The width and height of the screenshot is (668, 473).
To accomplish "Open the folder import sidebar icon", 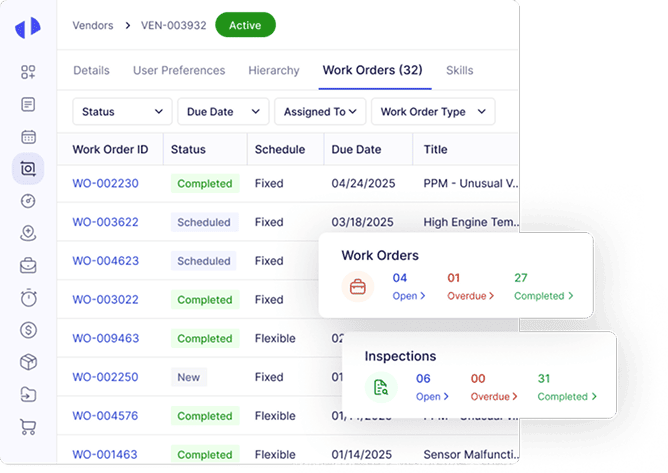I will 29,395.
